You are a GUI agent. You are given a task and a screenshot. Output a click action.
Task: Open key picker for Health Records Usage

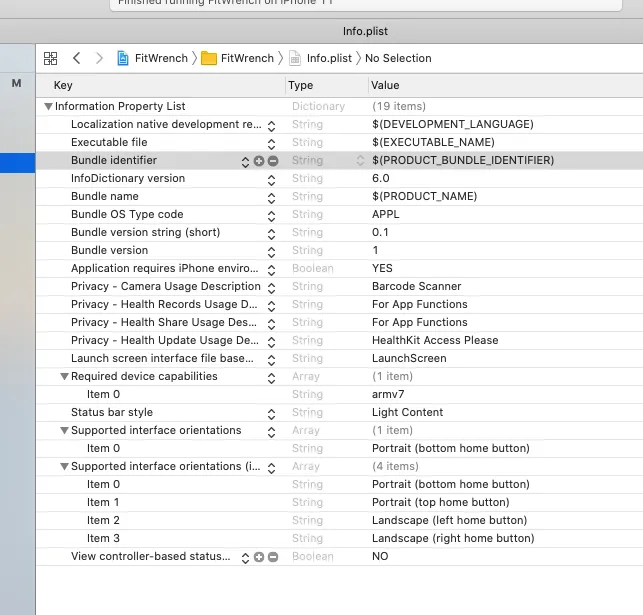pyautogui.click(x=271, y=306)
